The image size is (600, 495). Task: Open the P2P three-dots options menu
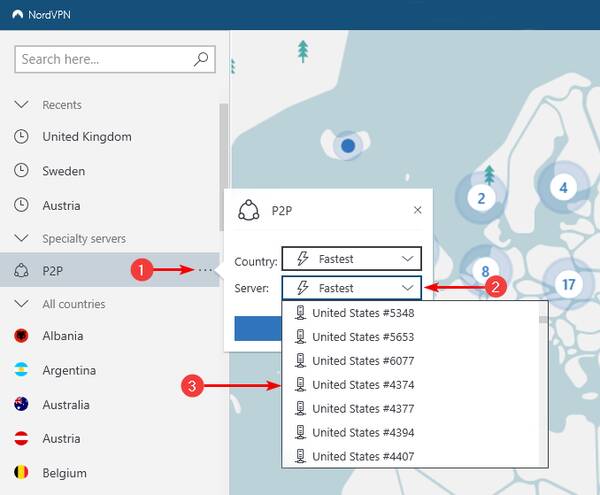pos(205,270)
